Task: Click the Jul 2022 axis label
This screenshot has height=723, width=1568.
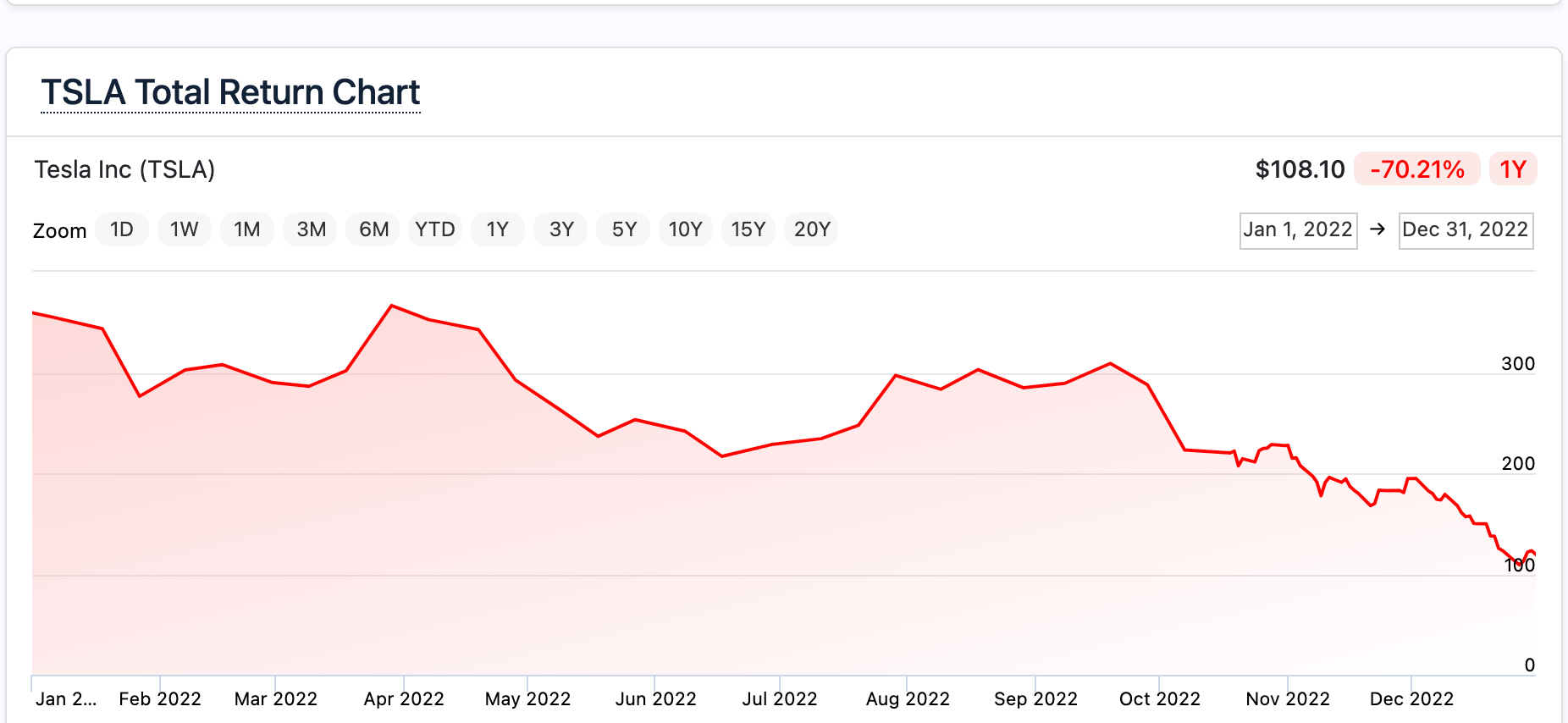Action: click(x=780, y=699)
